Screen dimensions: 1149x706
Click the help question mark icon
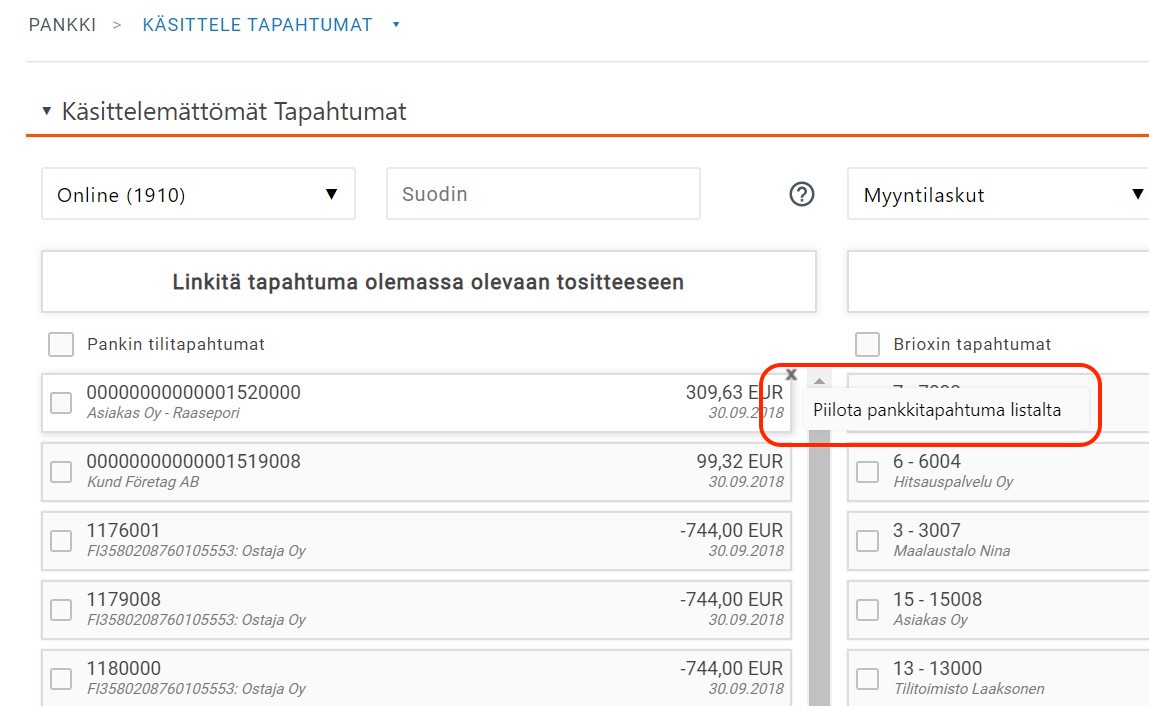802,195
